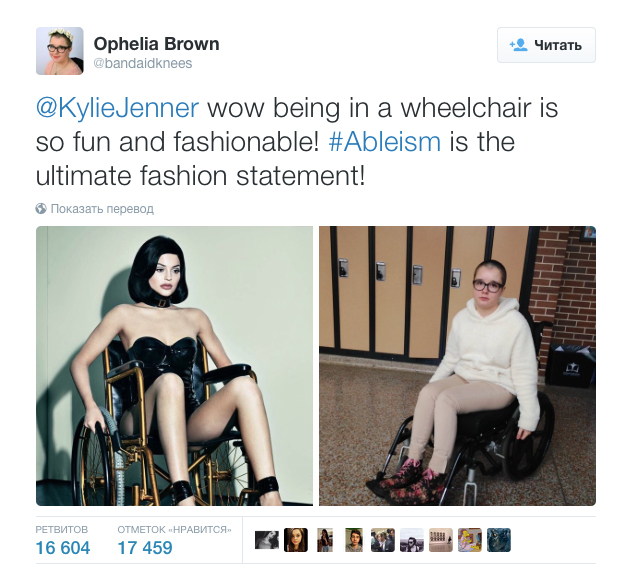The image size is (633, 570).
Task: Open the fourth liker avatar thumbnail
Action: tap(354, 540)
